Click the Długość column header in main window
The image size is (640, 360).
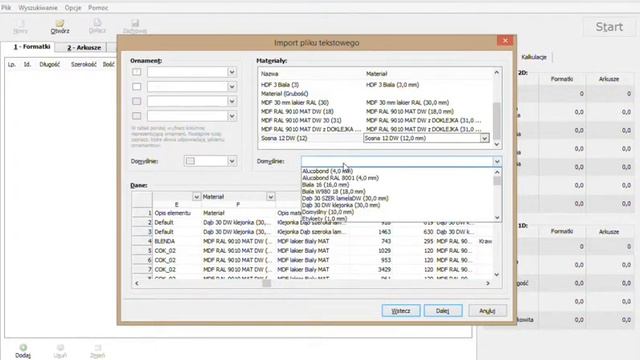click(49, 64)
